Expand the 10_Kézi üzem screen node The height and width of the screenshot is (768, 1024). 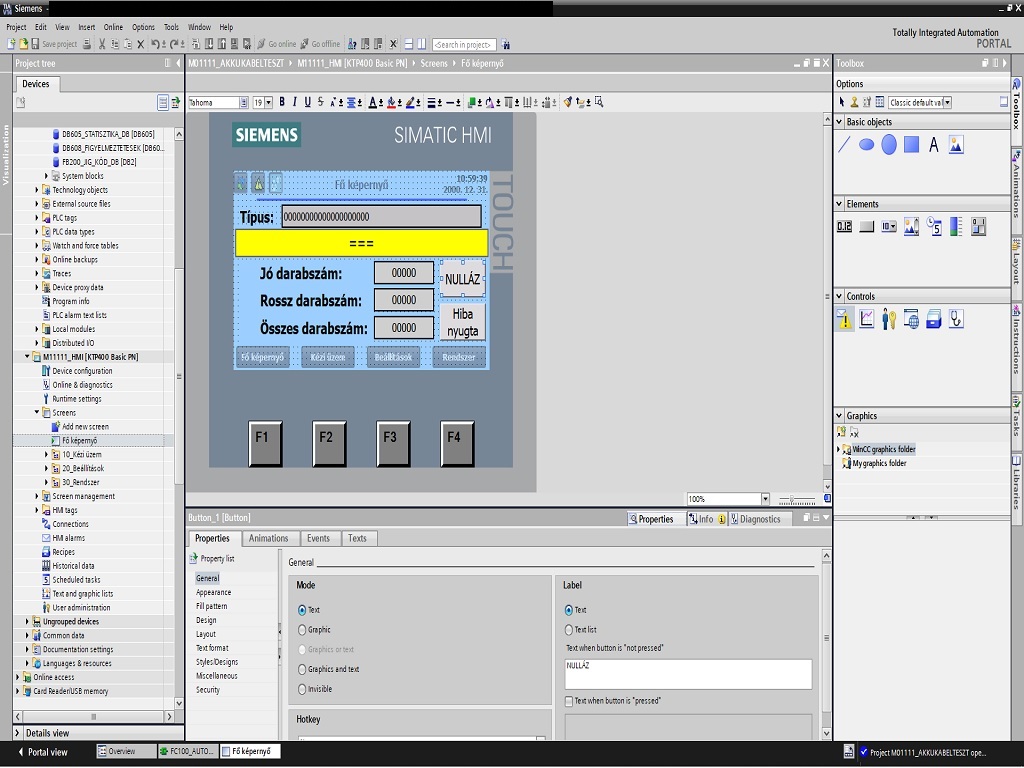[48, 454]
